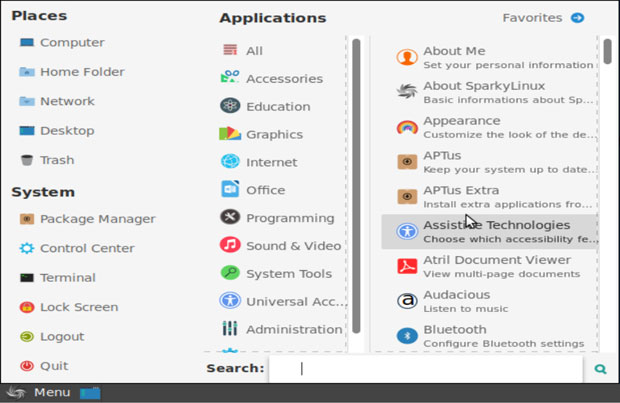620x403 pixels.
Task: Launch APTus updater entry
Action: [490, 162]
